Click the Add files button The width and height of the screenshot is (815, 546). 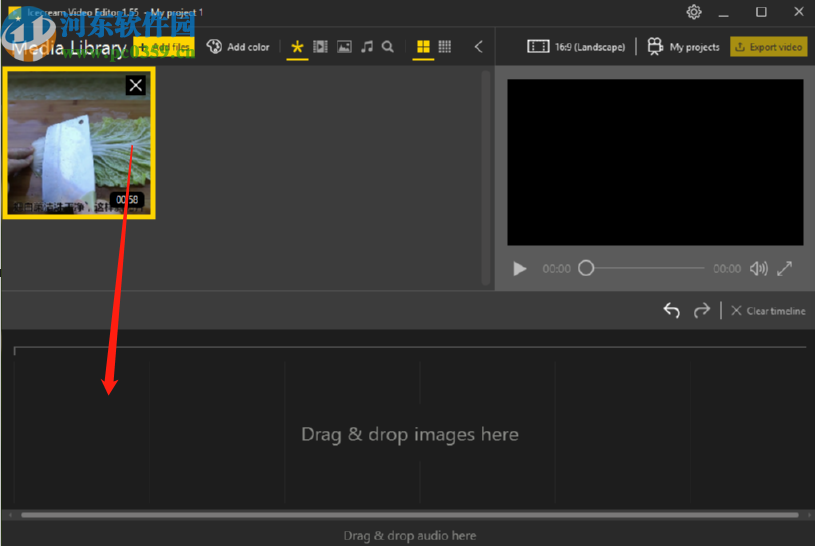click(165, 47)
